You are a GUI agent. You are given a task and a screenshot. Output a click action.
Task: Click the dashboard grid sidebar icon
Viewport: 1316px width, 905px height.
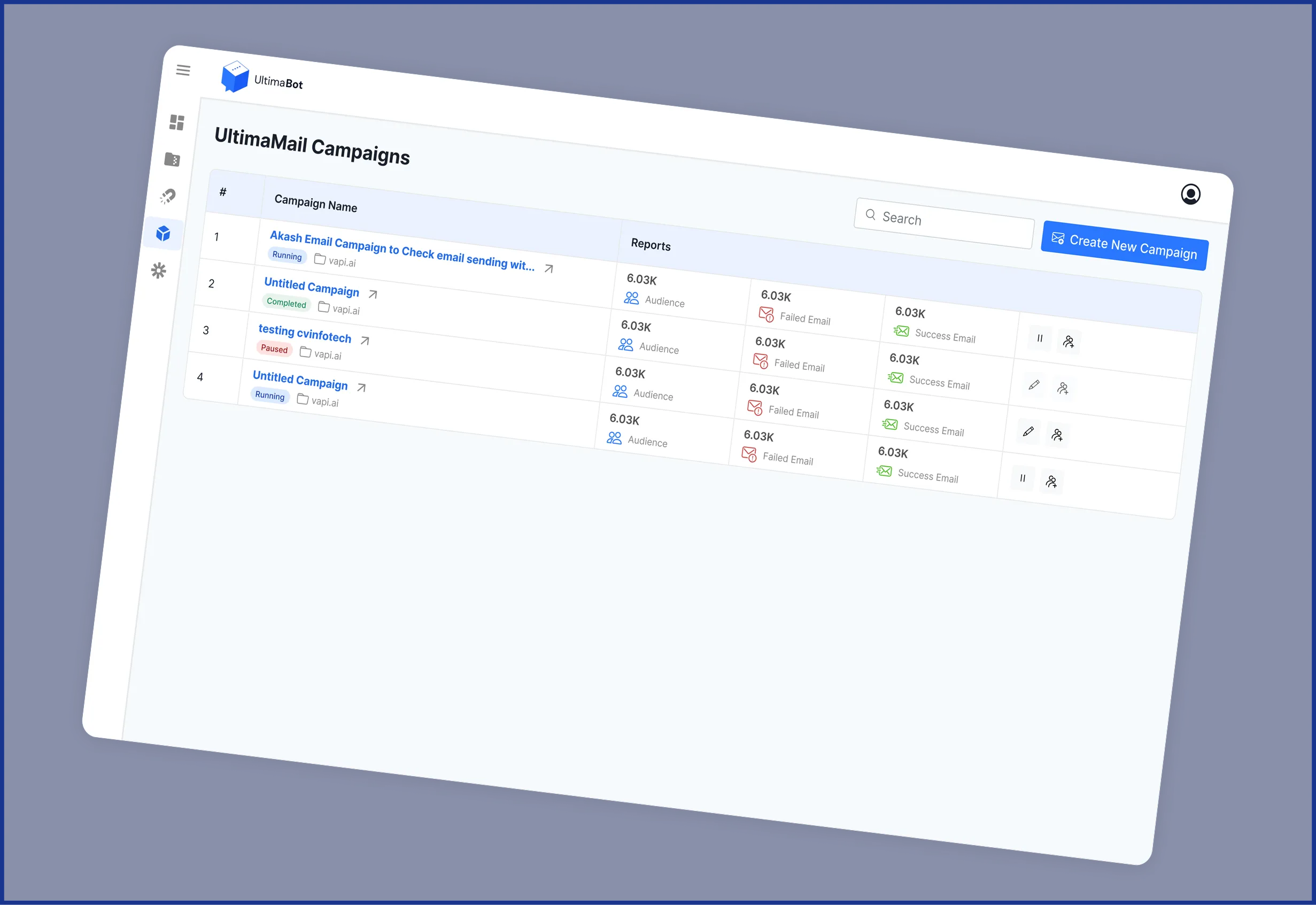point(177,122)
